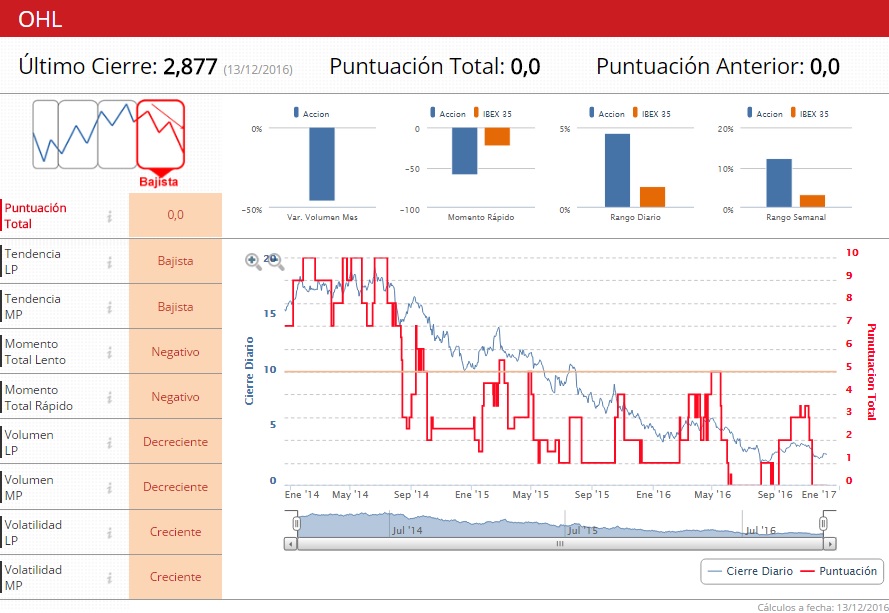
Task: Click the Cálculos a fecha footer text
Action: 823,607
